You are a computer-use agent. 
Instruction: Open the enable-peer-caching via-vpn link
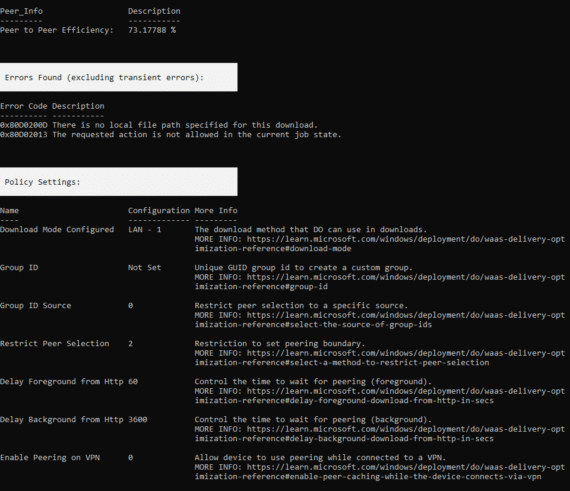pos(380,472)
